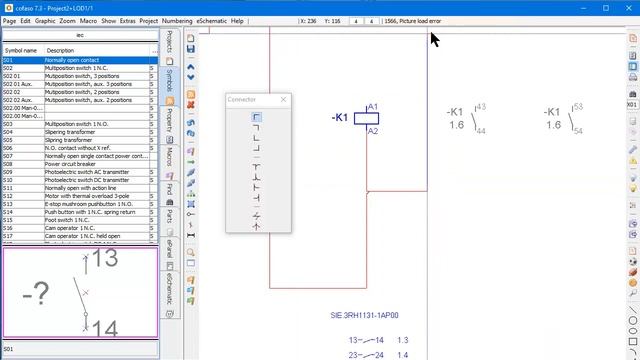Select row S04 Slipering transformer
Screen dimensions: 640x360
pyautogui.click(x=80, y=132)
